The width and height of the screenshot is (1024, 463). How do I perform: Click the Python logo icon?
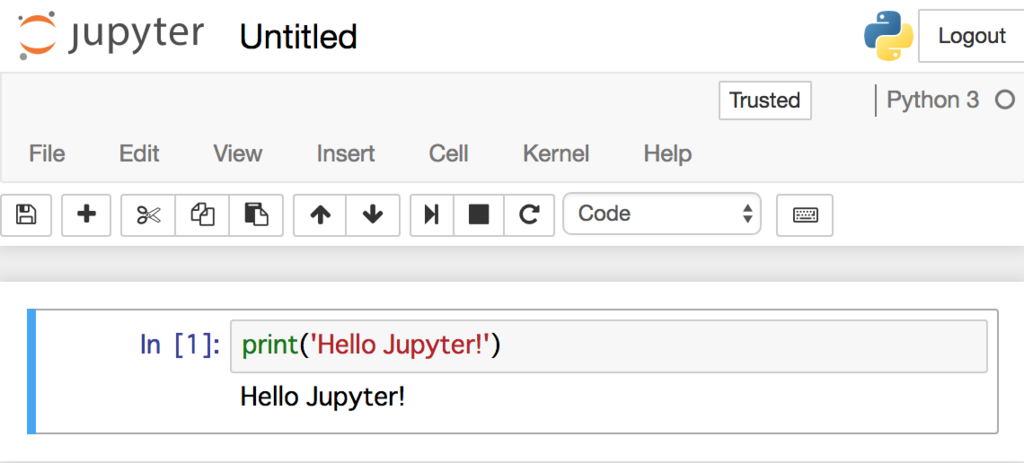(888, 36)
